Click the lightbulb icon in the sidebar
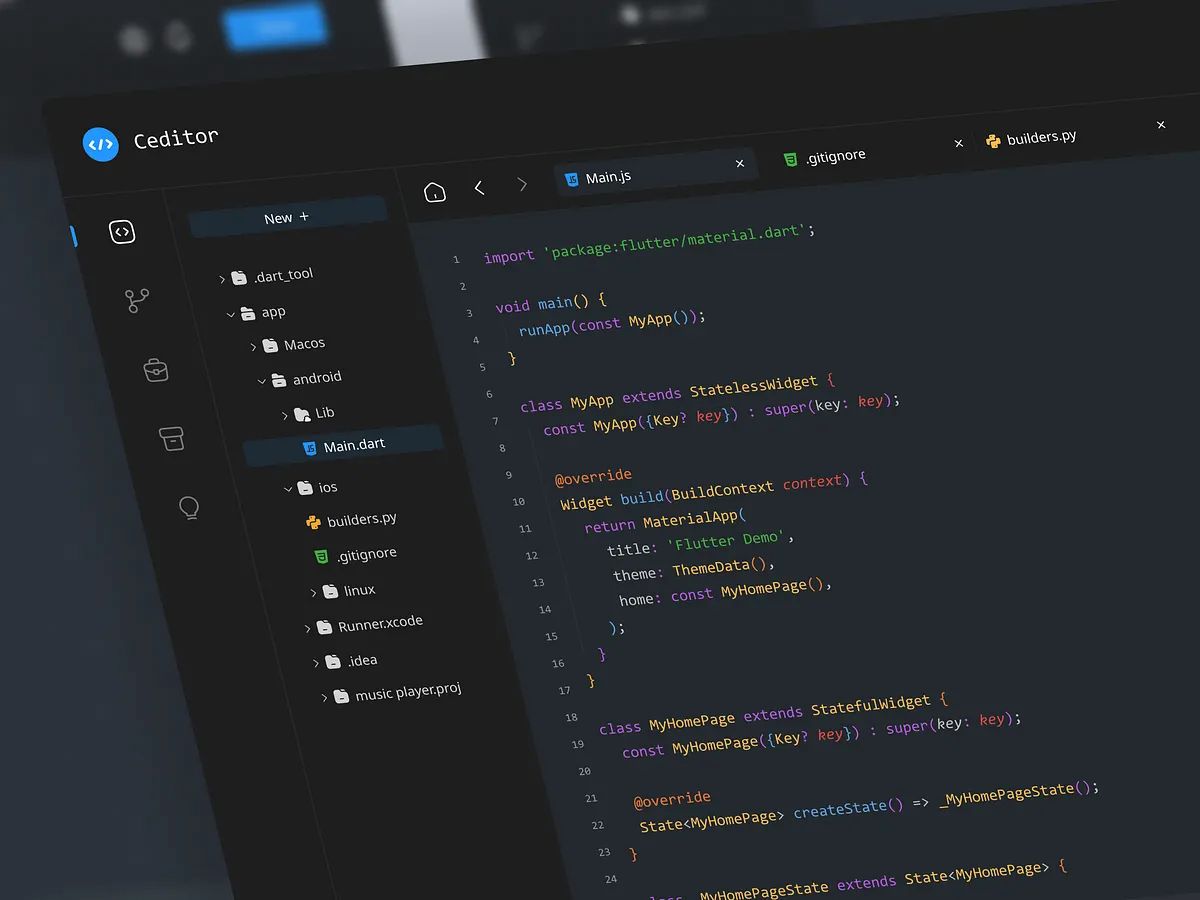Image resolution: width=1200 pixels, height=900 pixels. pyautogui.click(x=189, y=507)
